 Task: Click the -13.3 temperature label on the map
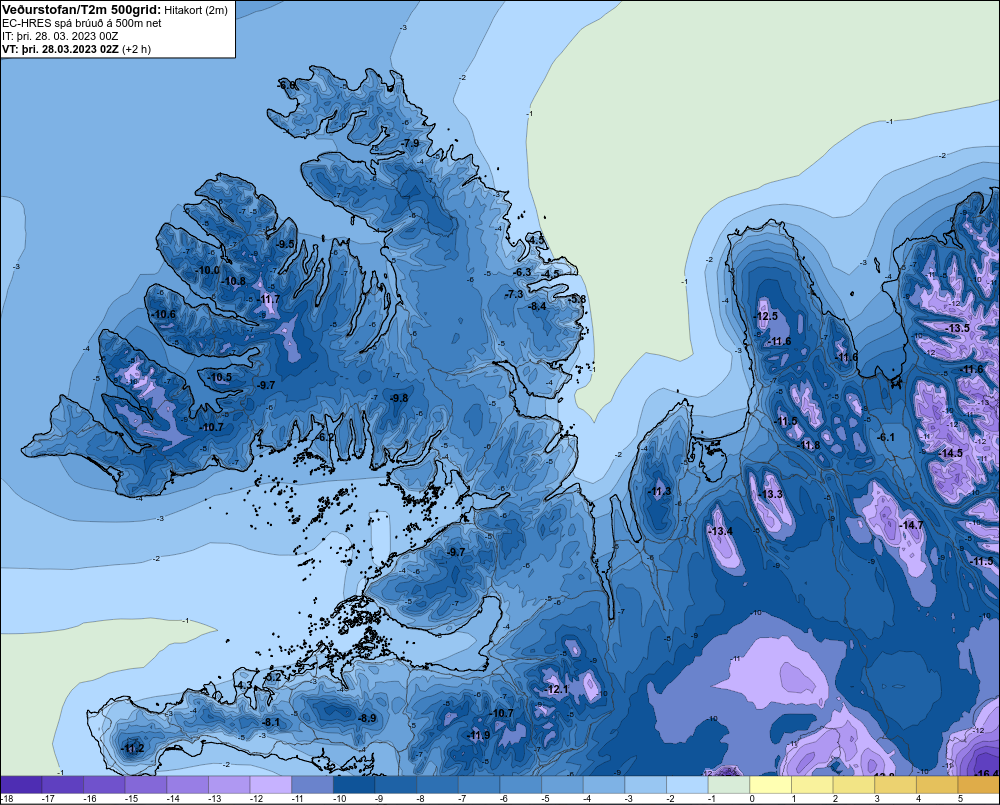pos(770,494)
